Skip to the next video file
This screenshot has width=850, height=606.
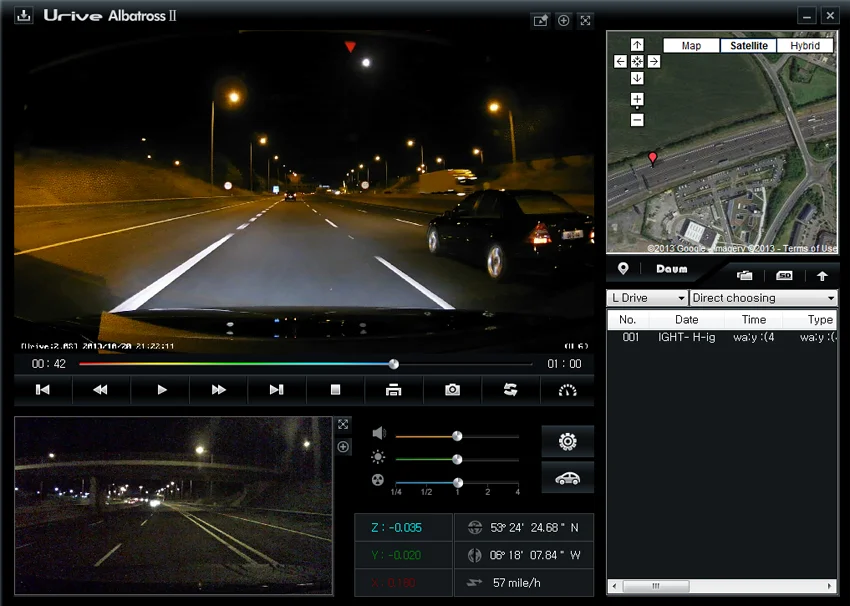click(x=276, y=390)
